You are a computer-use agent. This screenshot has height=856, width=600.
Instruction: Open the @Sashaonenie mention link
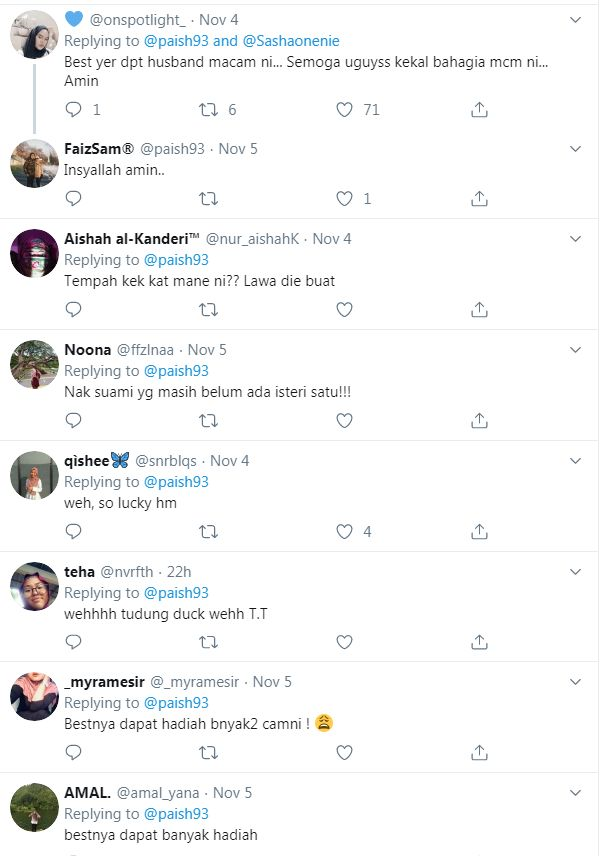[x=291, y=41]
